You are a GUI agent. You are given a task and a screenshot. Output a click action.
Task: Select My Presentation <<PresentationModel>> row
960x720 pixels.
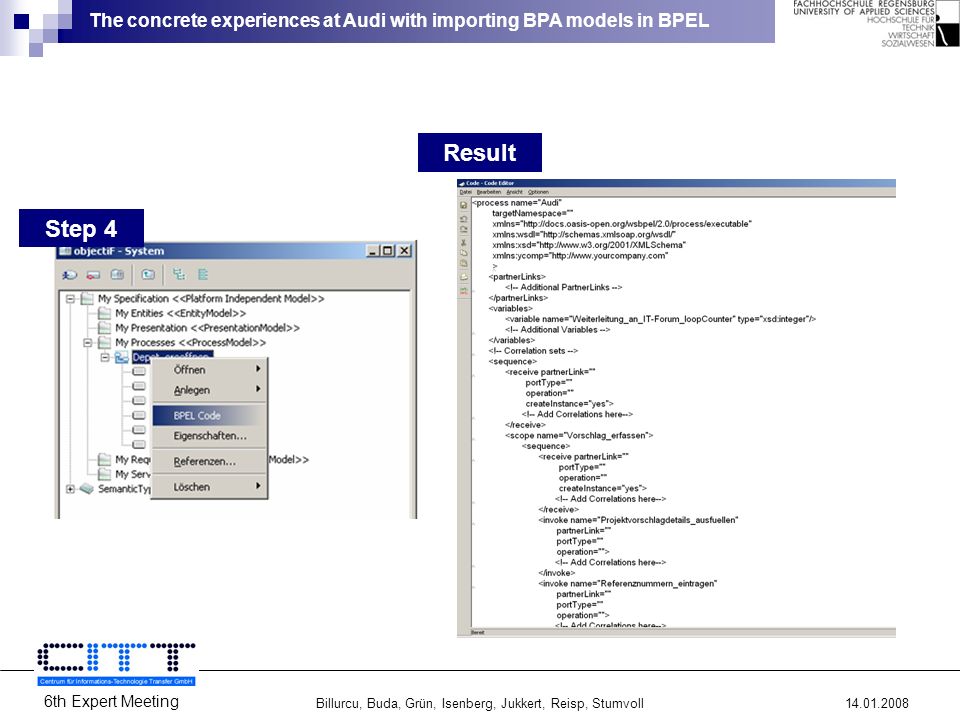pyautogui.click(x=208, y=328)
